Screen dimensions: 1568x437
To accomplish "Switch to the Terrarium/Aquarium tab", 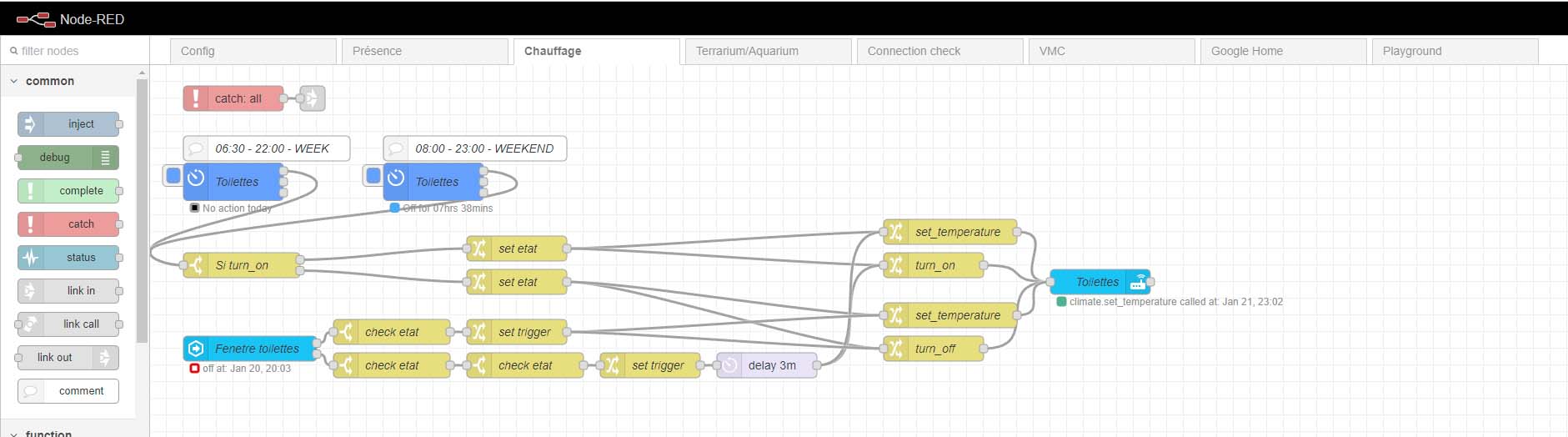I will [x=747, y=51].
